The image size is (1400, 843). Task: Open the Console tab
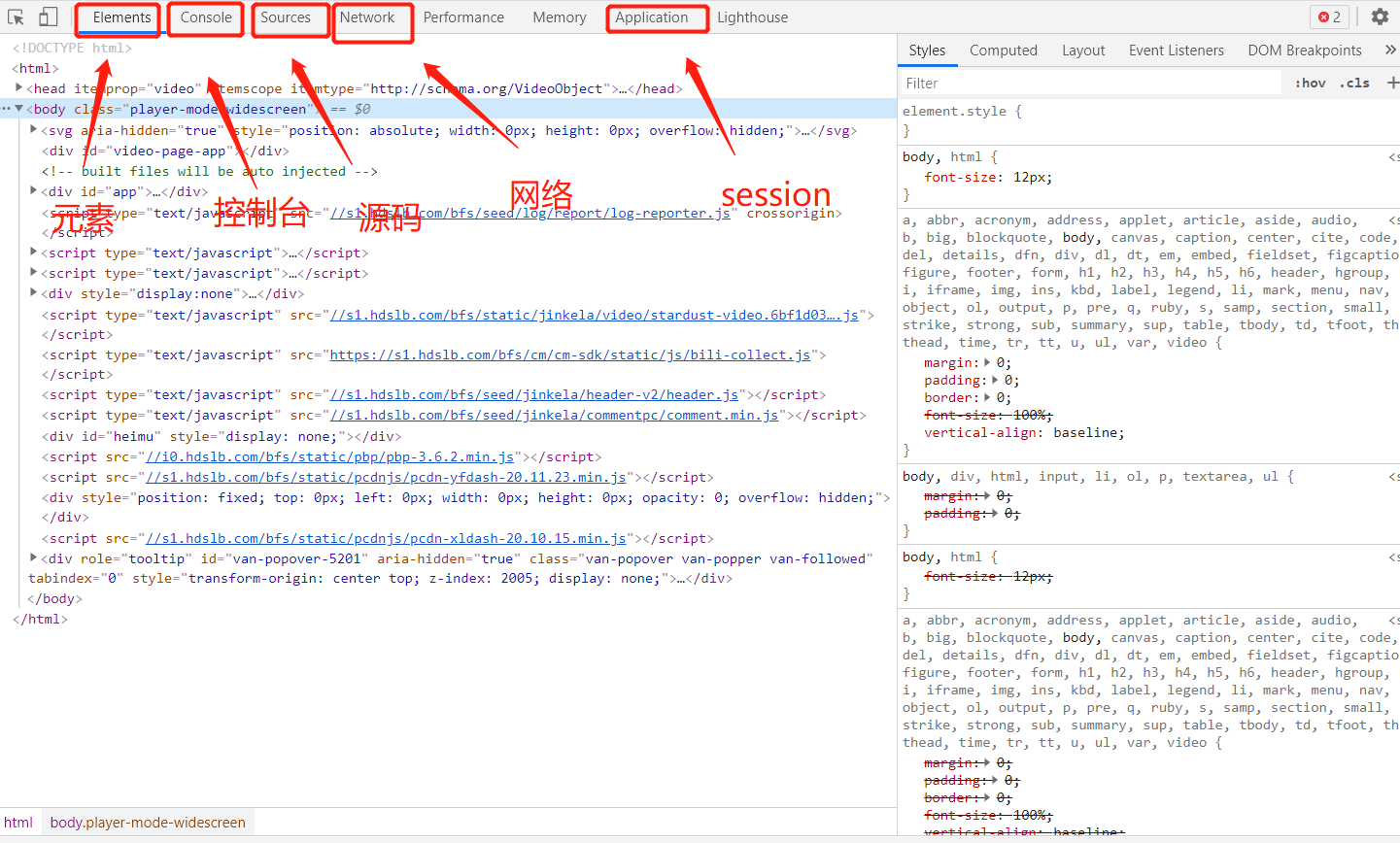(206, 17)
